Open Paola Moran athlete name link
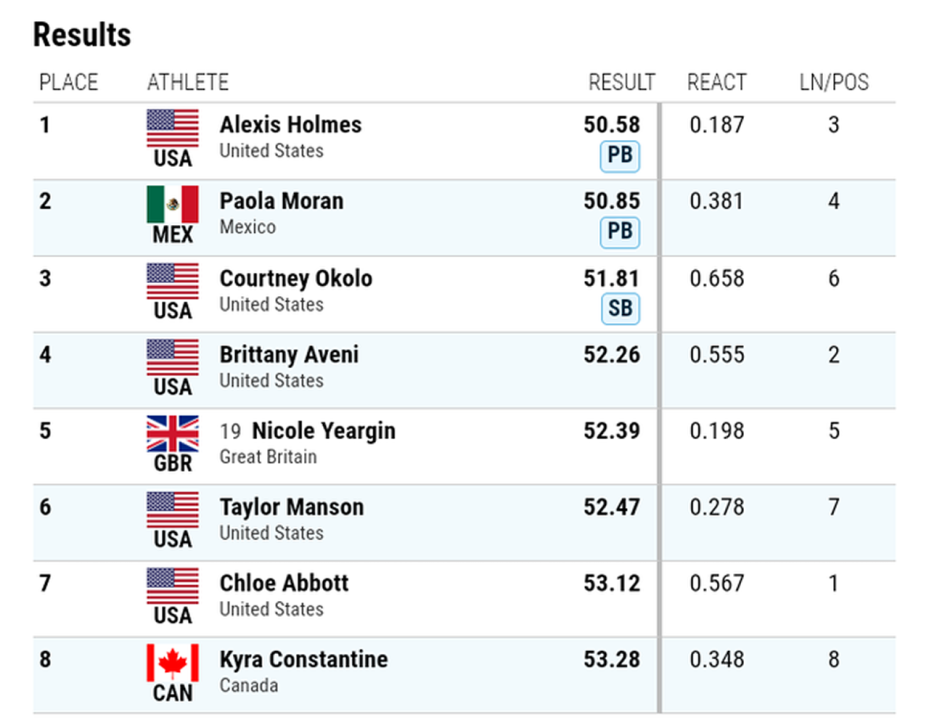This screenshot has width=929, height=720. coord(281,201)
